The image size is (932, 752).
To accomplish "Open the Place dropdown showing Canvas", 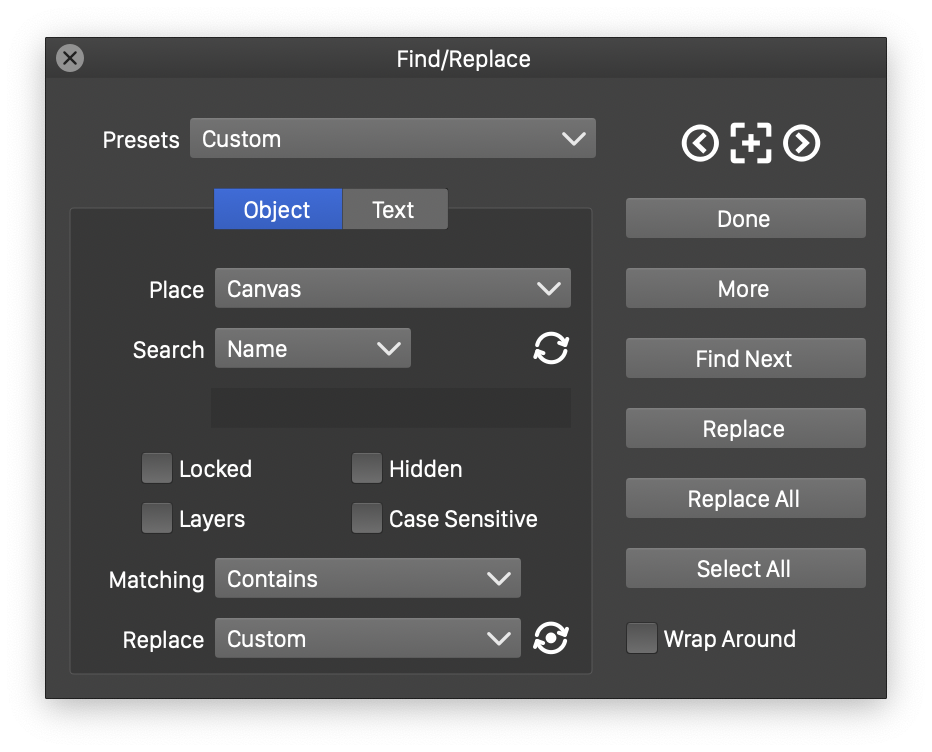I will [x=393, y=288].
